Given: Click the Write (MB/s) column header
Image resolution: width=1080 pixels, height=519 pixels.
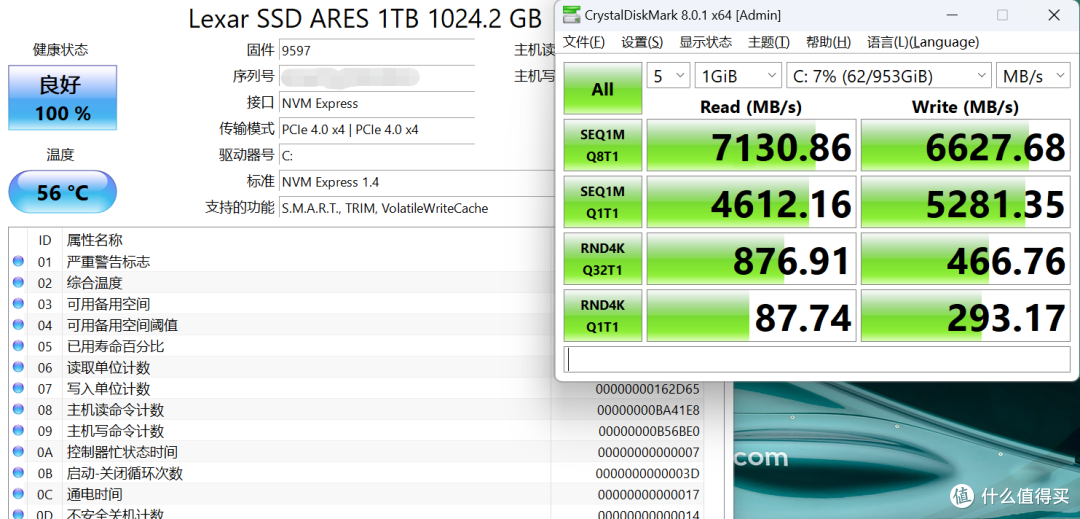Looking at the screenshot, I should [965, 107].
